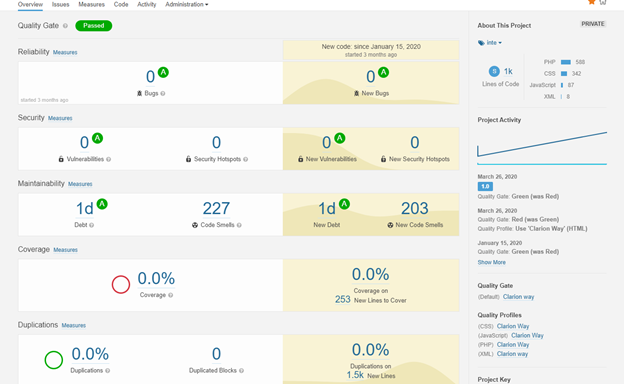Open the Administration dropdown menu

point(187,4)
